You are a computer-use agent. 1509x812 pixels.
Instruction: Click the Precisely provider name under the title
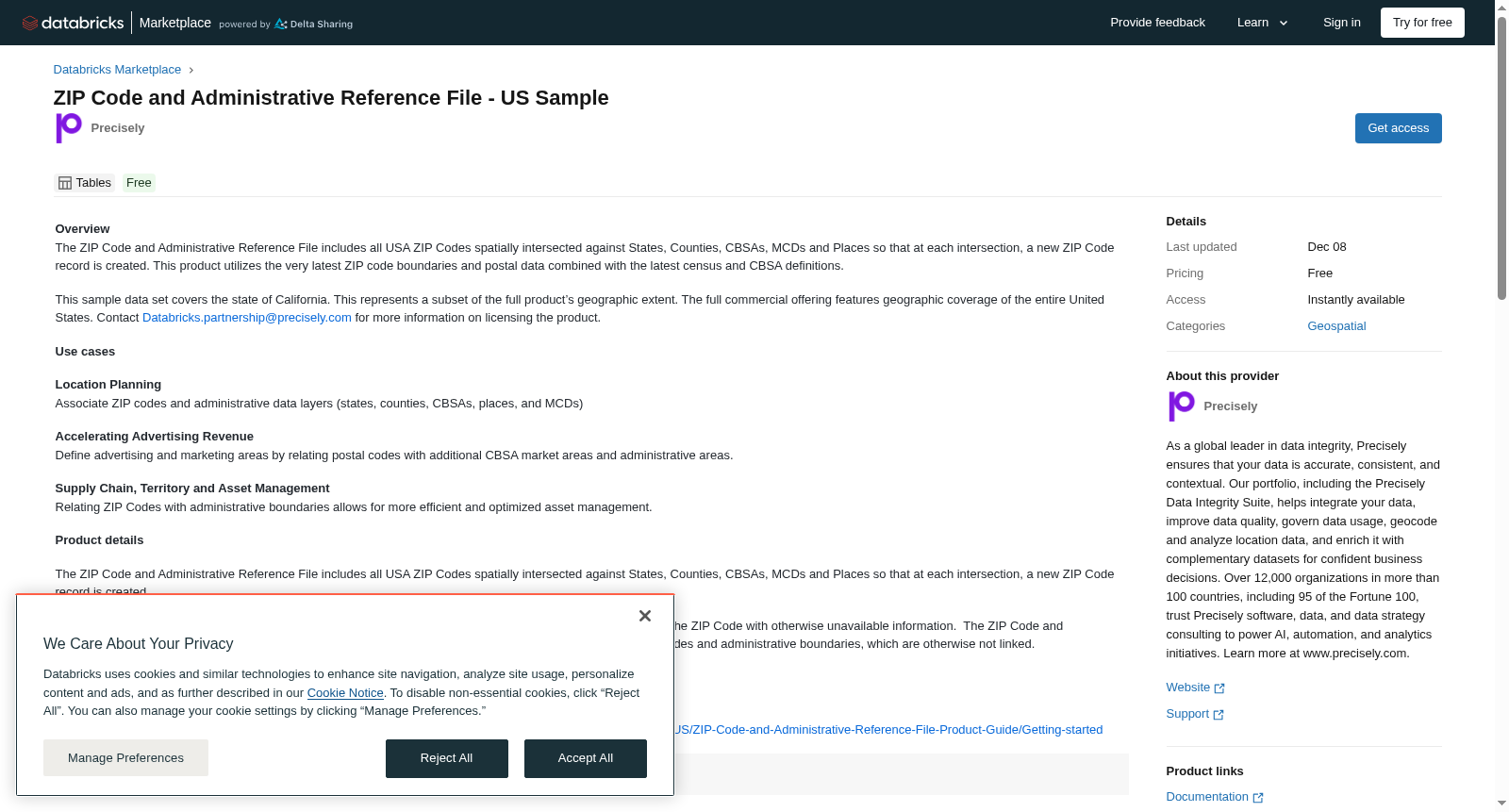click(x=118, y=128)
